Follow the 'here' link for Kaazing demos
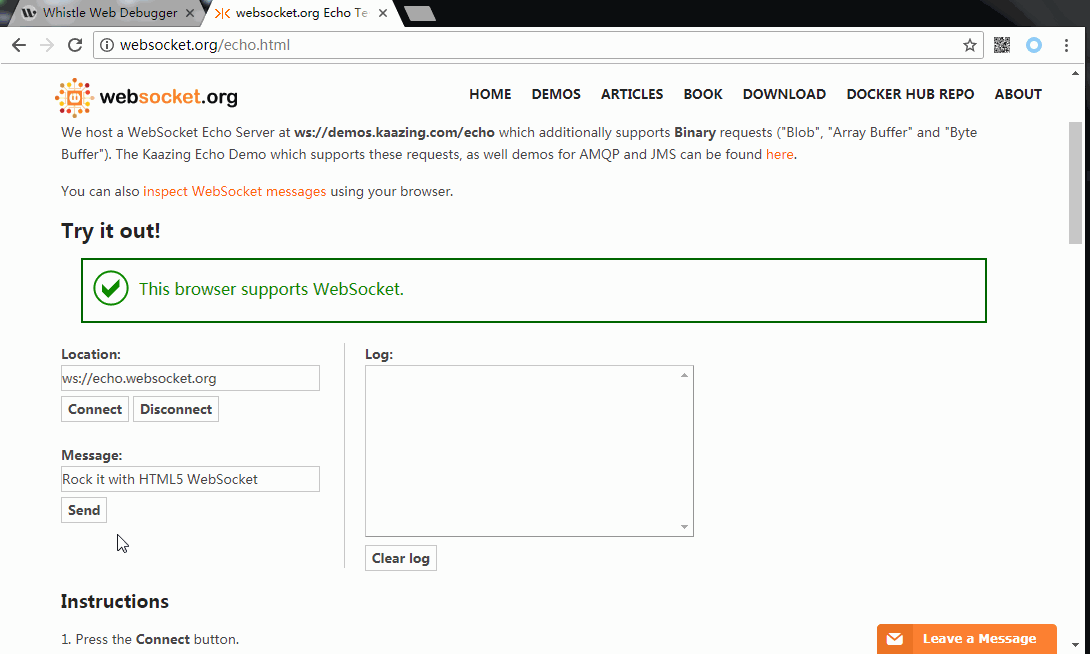The height and width of the screenshot is (654, 1090). [x=779, y=154]
